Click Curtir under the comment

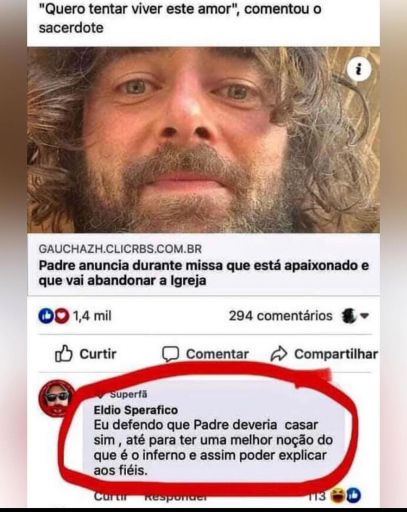click(110, 497)
